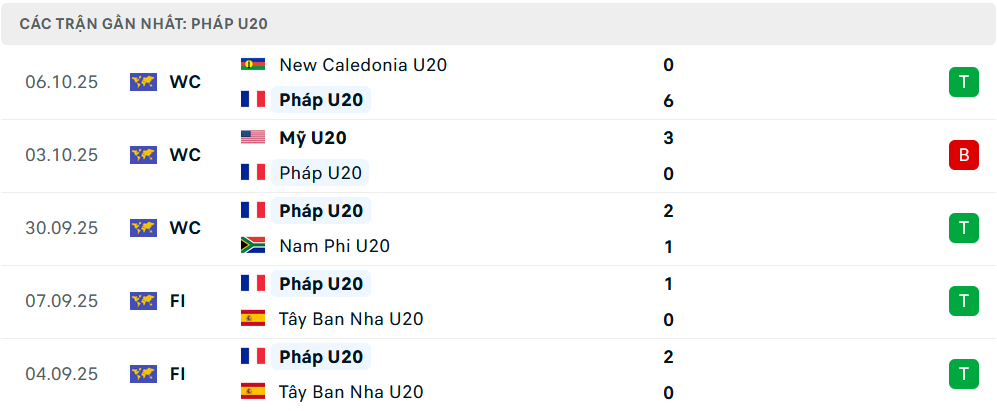The image size is (997, 411).
Task: Open the Nam Phi U20 team link
Action: click(334, 246)
